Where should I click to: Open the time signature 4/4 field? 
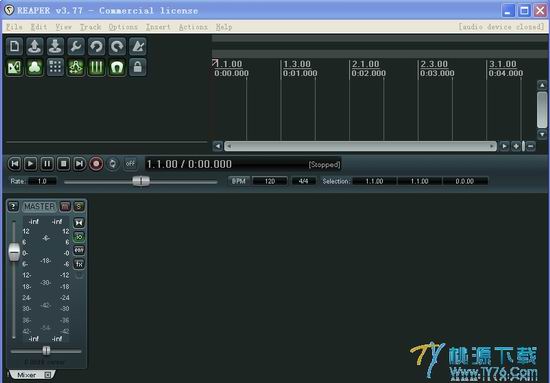tap(303, 181)
